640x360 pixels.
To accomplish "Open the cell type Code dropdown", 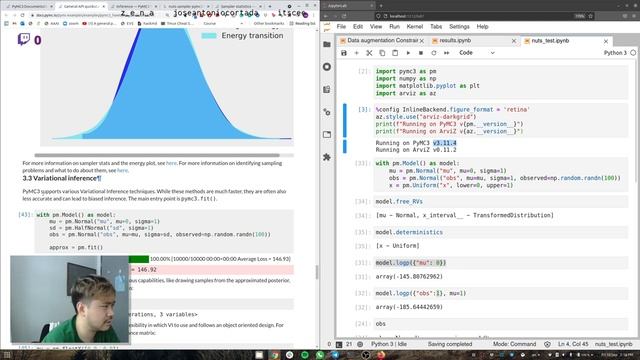I will click(x=477, y=53).
